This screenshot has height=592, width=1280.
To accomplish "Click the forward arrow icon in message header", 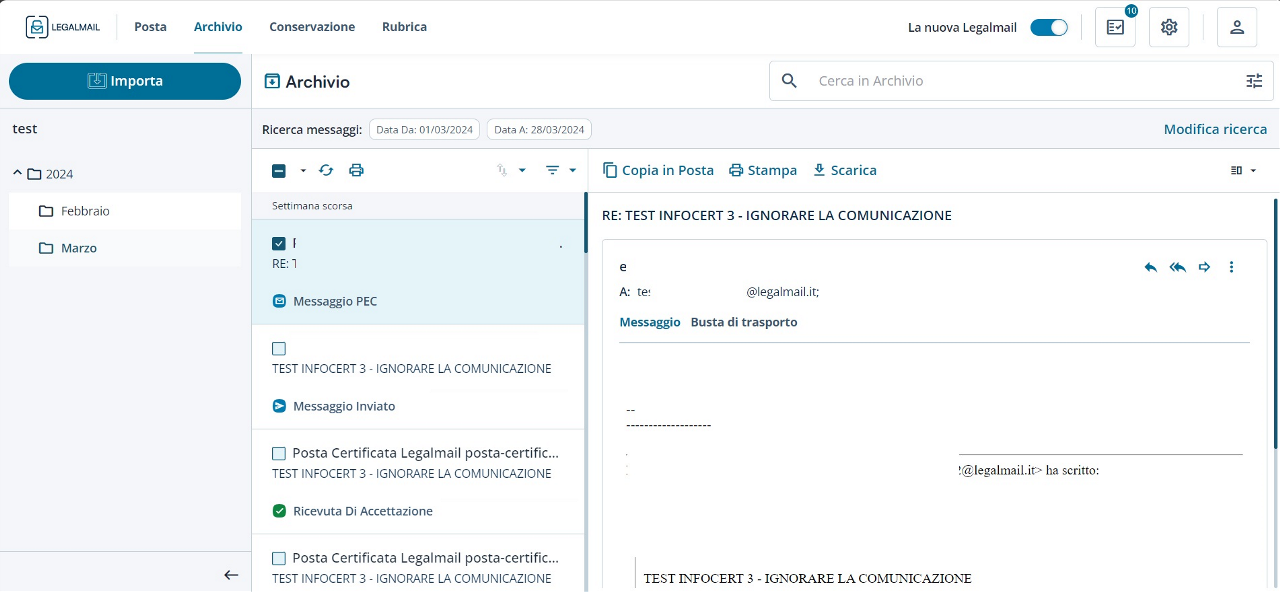I will point(1205,267).
